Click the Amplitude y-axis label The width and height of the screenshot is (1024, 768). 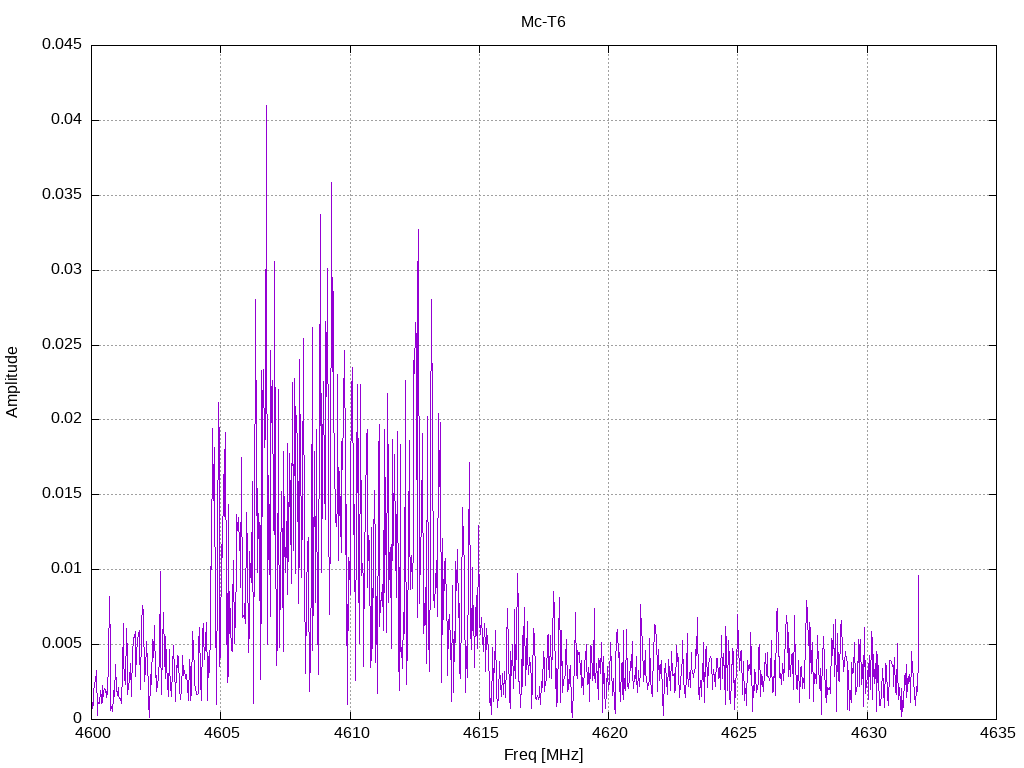point(12,382)
